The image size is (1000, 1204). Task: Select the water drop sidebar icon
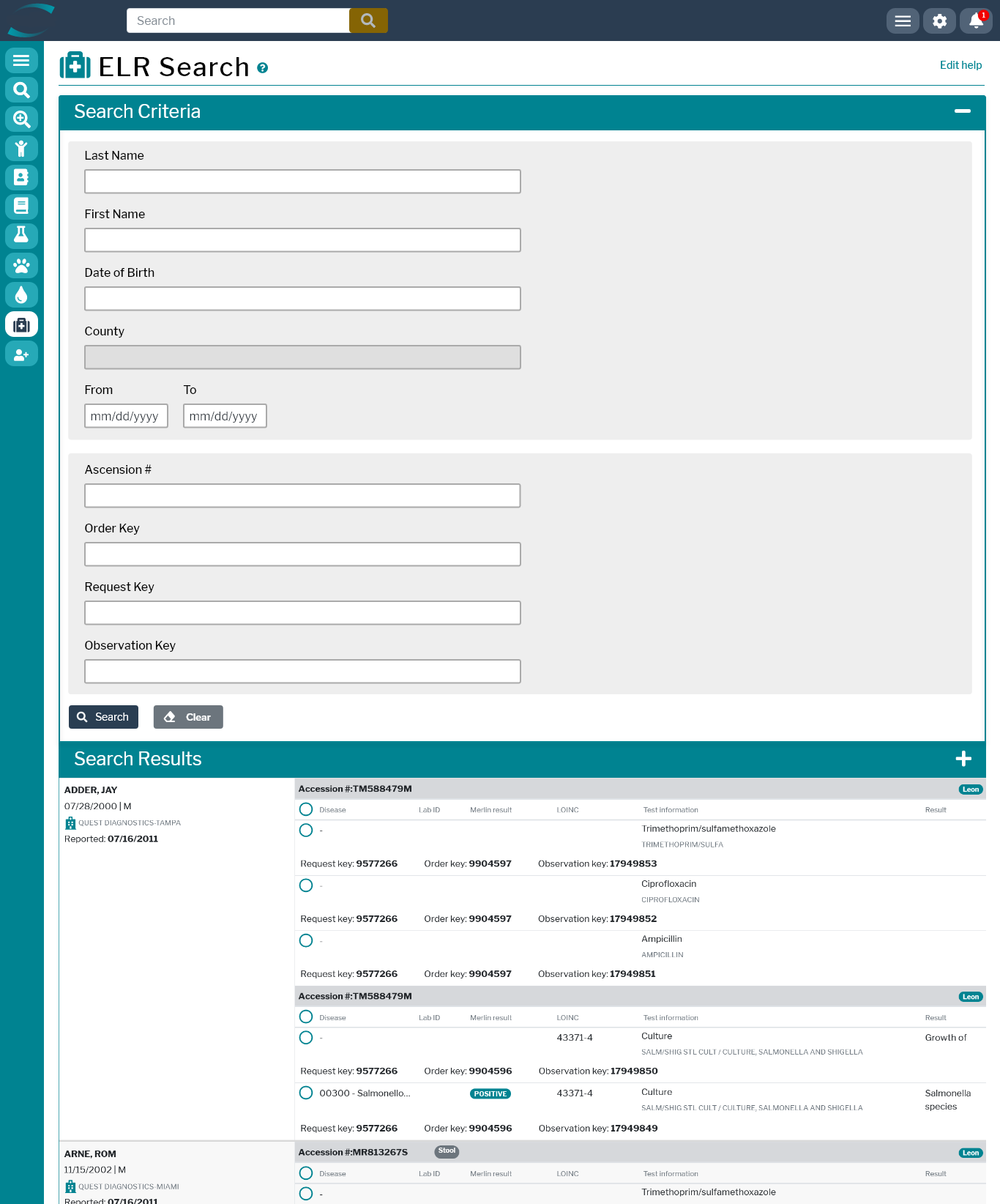(21, 294)
